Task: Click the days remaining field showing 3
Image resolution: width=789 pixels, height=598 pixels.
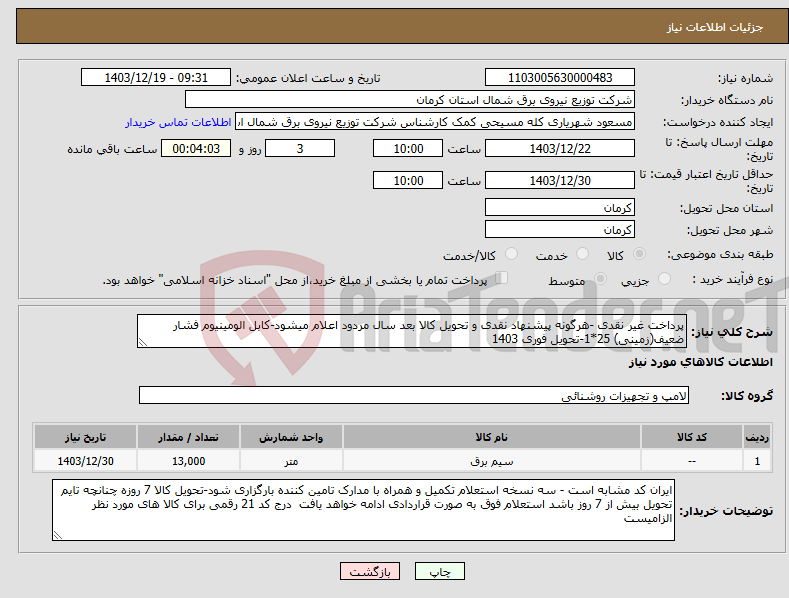Action: pos(300,148)
